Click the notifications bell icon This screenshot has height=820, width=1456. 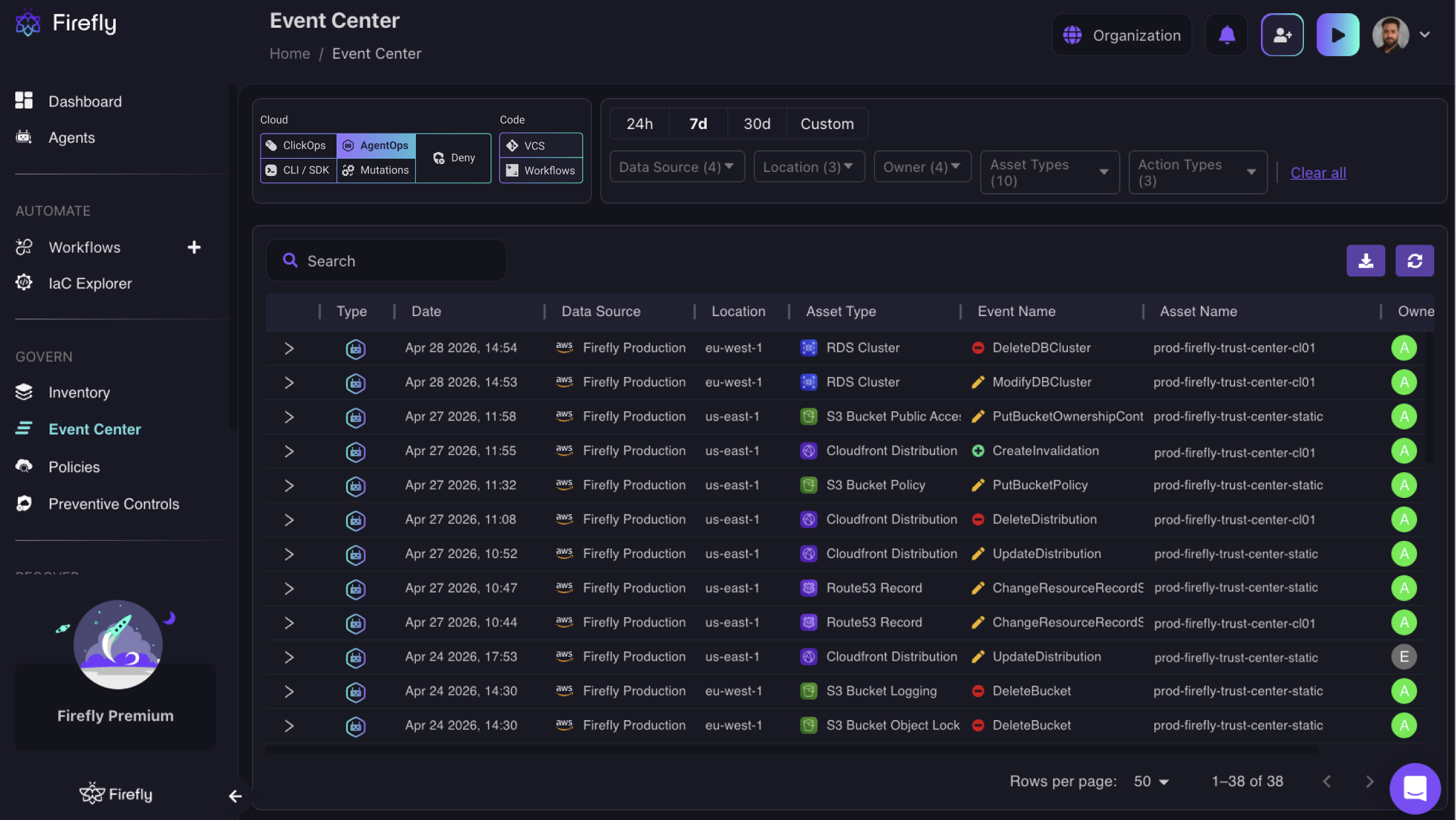(1227, 35)
